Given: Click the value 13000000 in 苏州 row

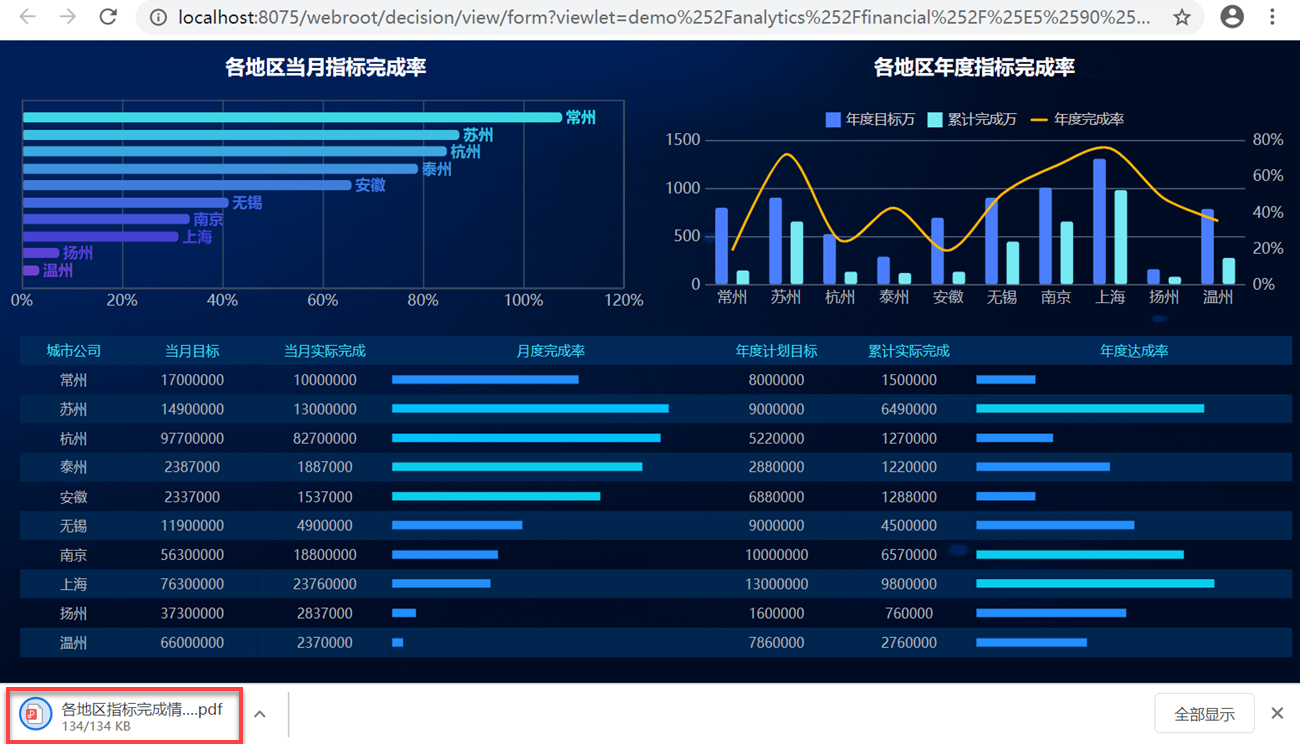Looking at the screenshot, I should [x=325, y=409].
